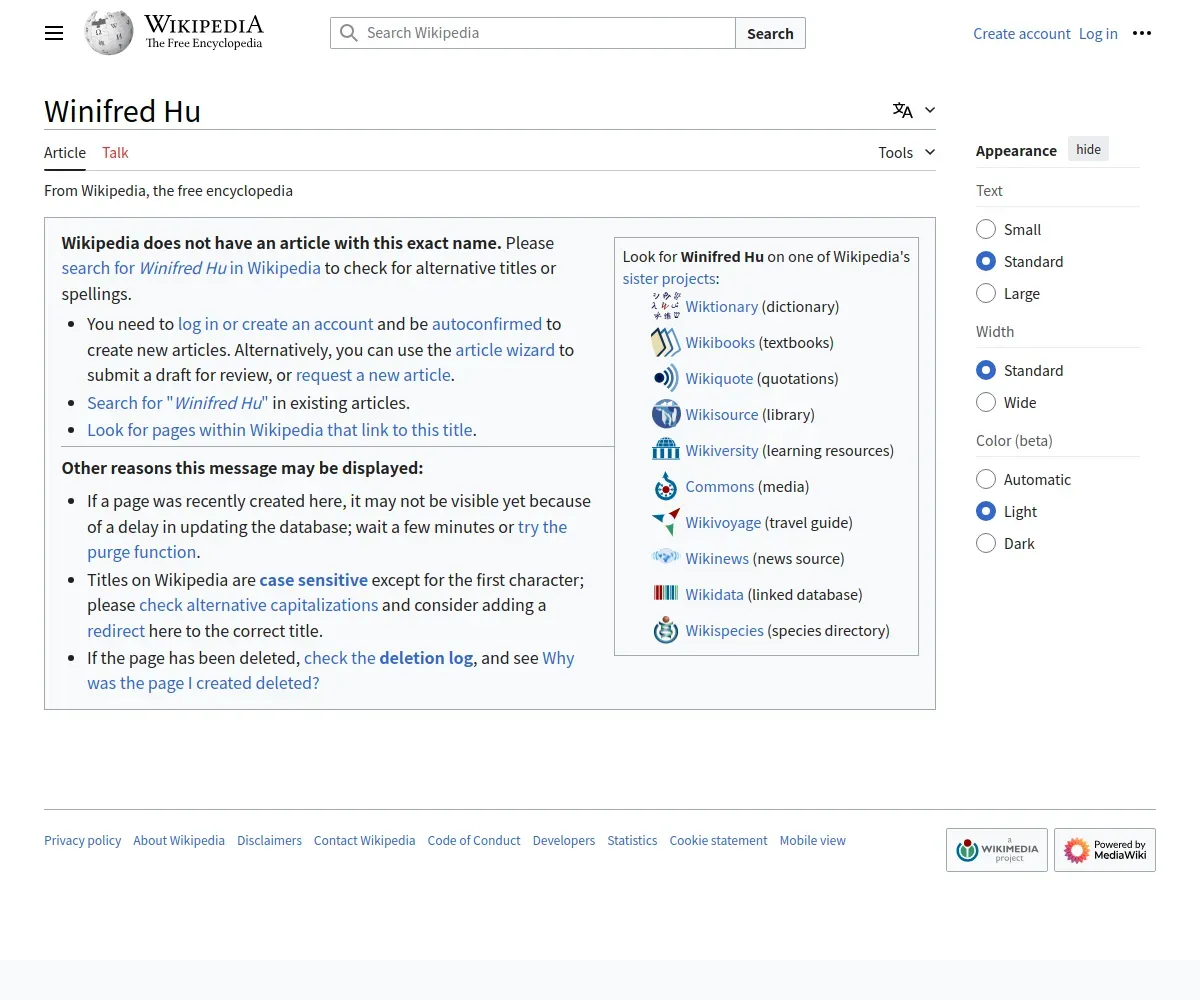Click into Search Wikipedia field
Screen dimensions: 1200x1000
(533, 33)
